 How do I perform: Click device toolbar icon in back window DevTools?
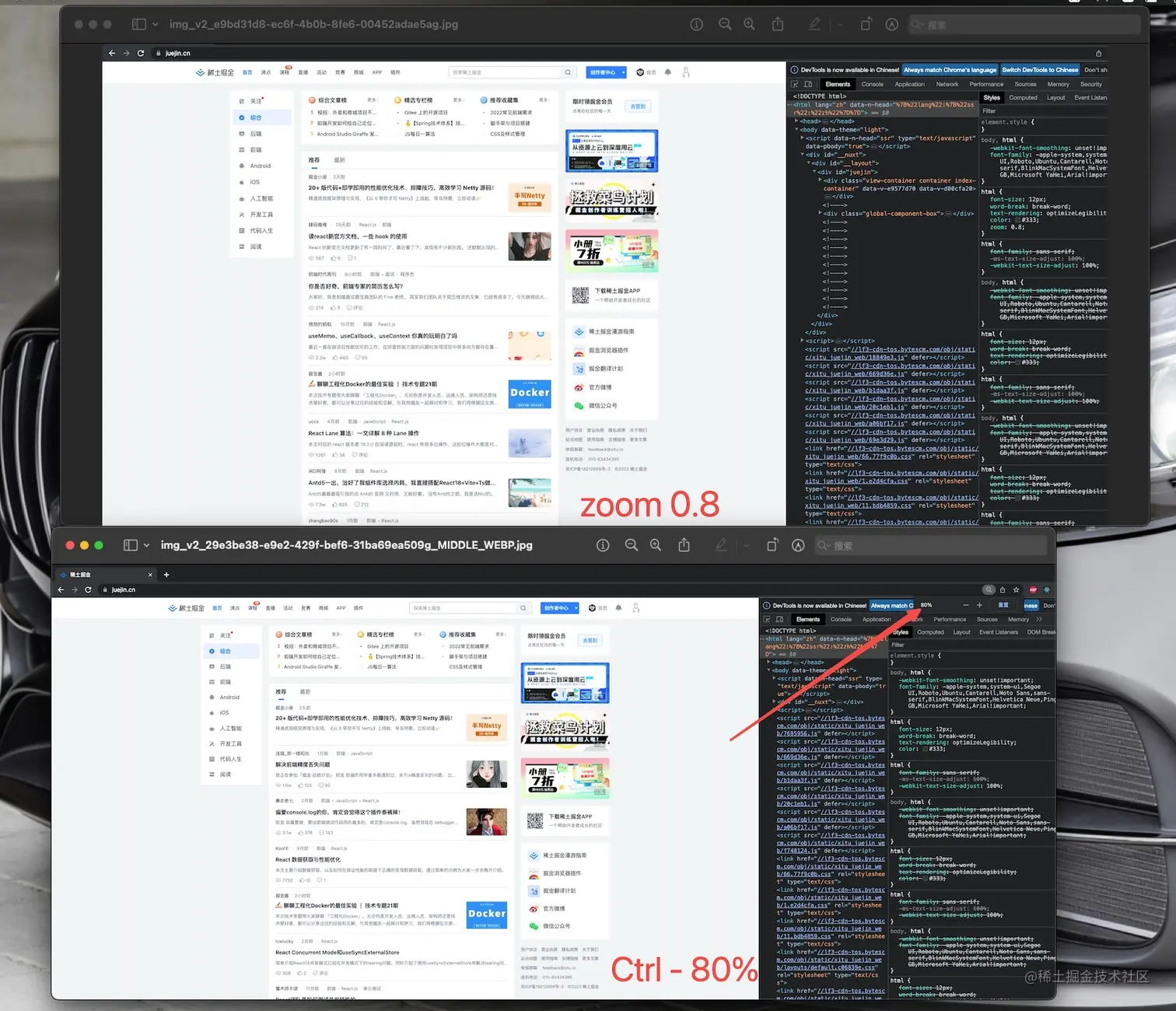808,84
